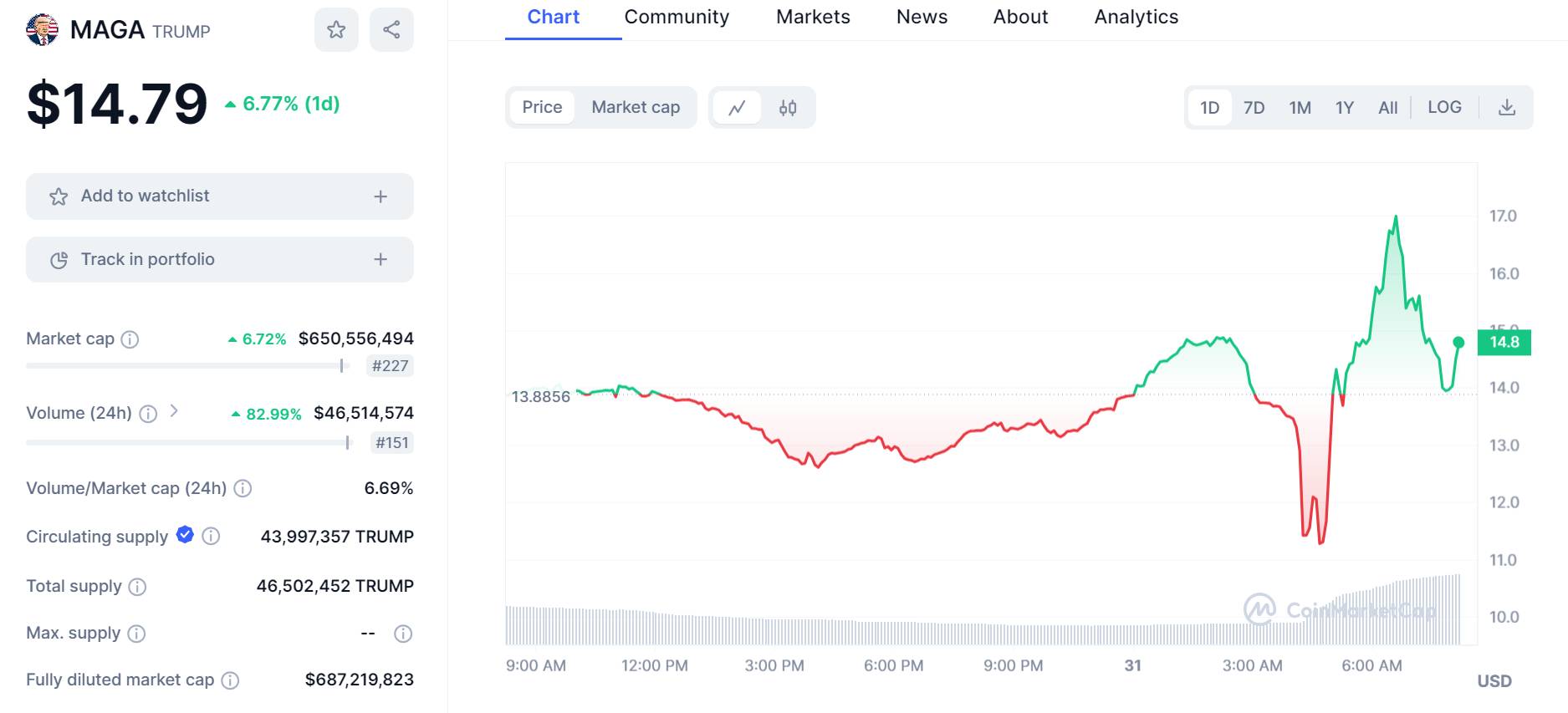The height and width of the screenshot is (713, 1568).
Task: Click the 46,502,452 TRUMP total supply value
Action: pyautogui.click(x=335, y=586)
